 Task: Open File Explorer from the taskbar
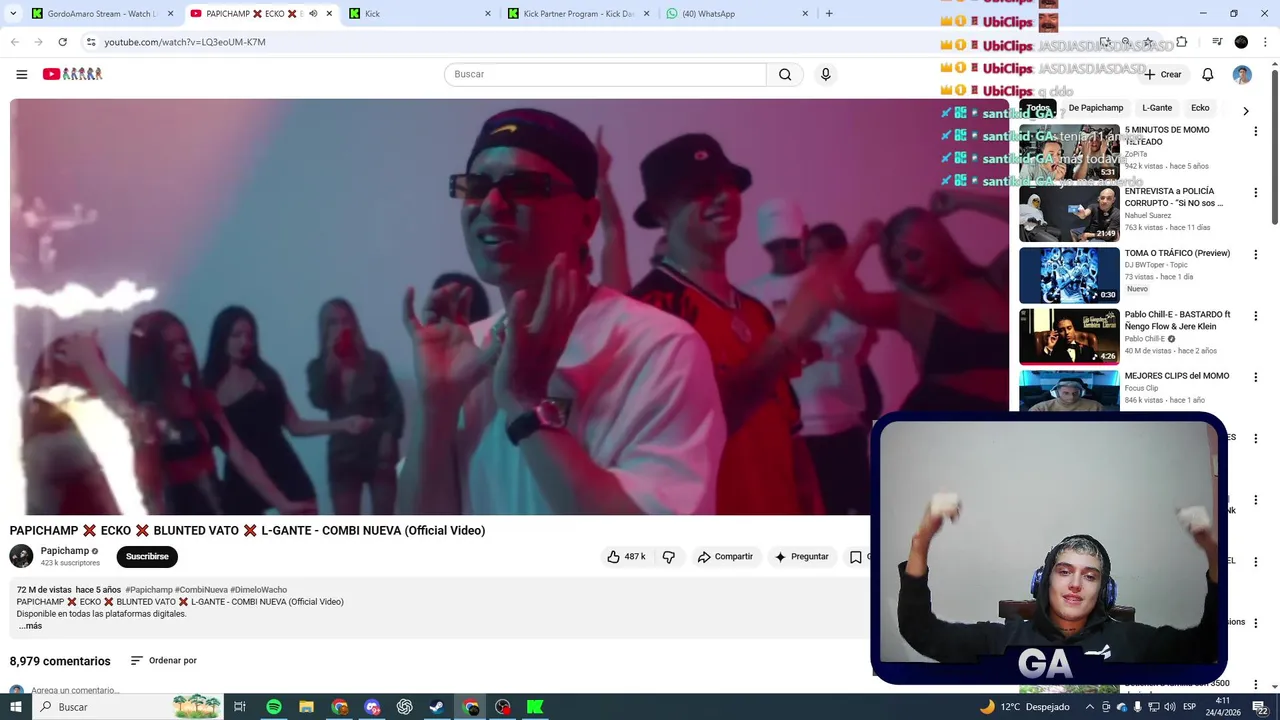306,707
